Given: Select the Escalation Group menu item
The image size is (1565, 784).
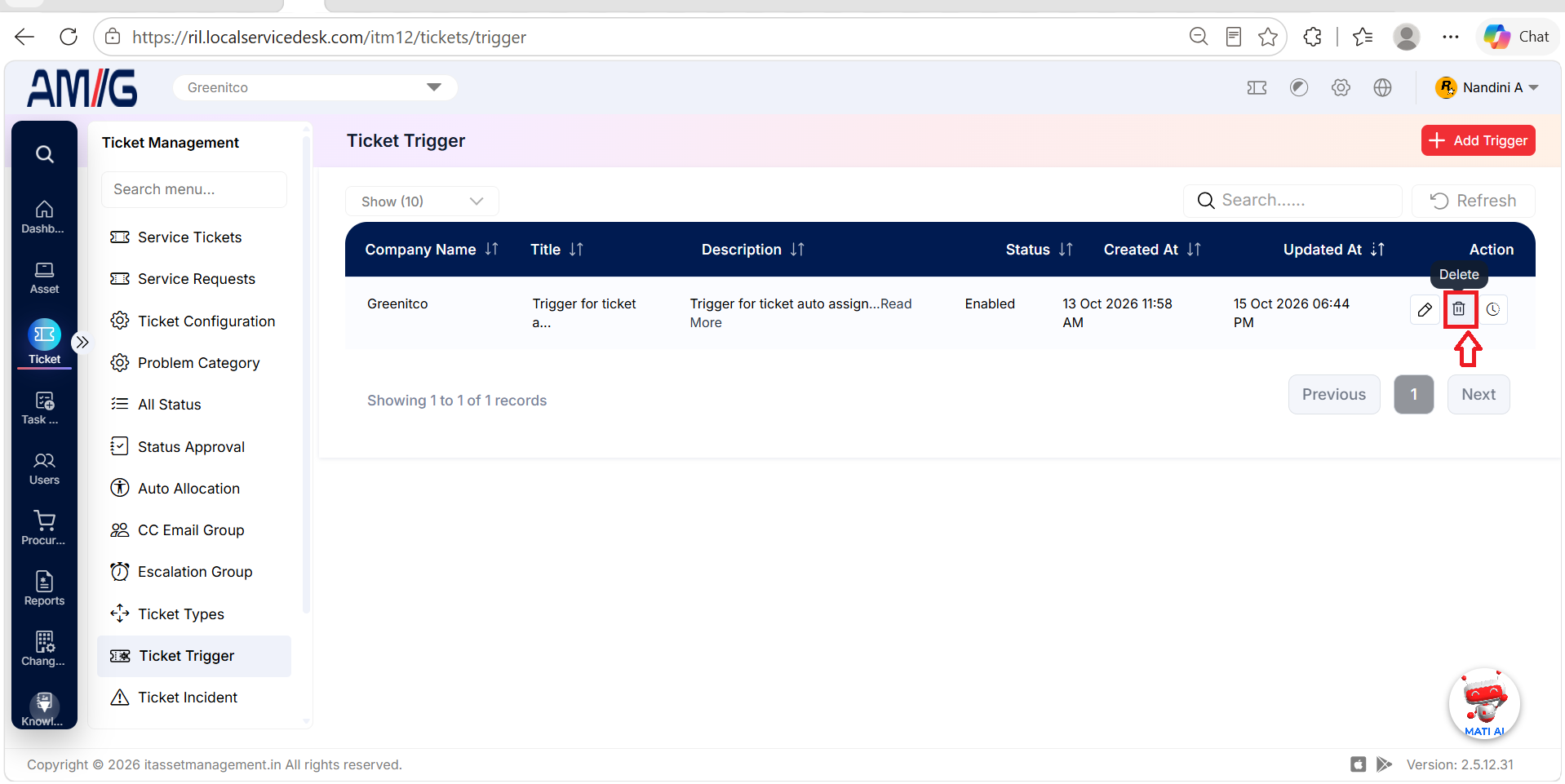Looking at the screenshot, I should [193, 572].
